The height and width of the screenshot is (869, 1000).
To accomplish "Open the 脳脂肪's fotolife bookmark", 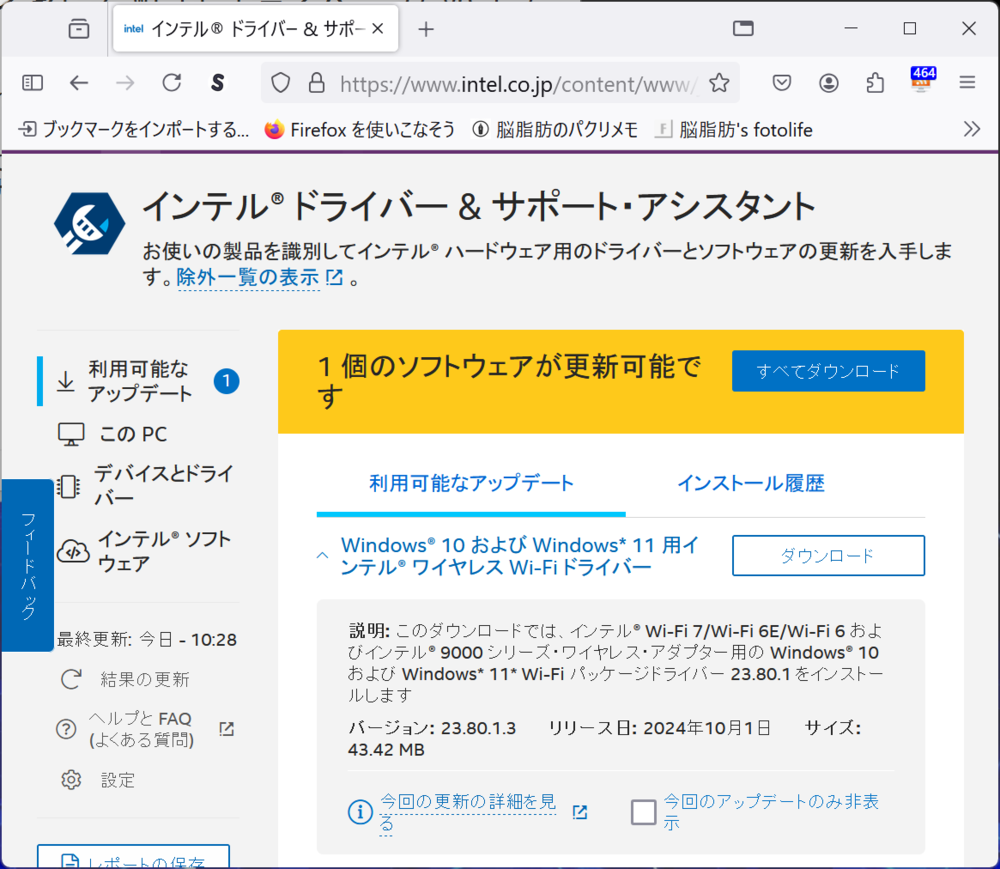I will 735,129.
